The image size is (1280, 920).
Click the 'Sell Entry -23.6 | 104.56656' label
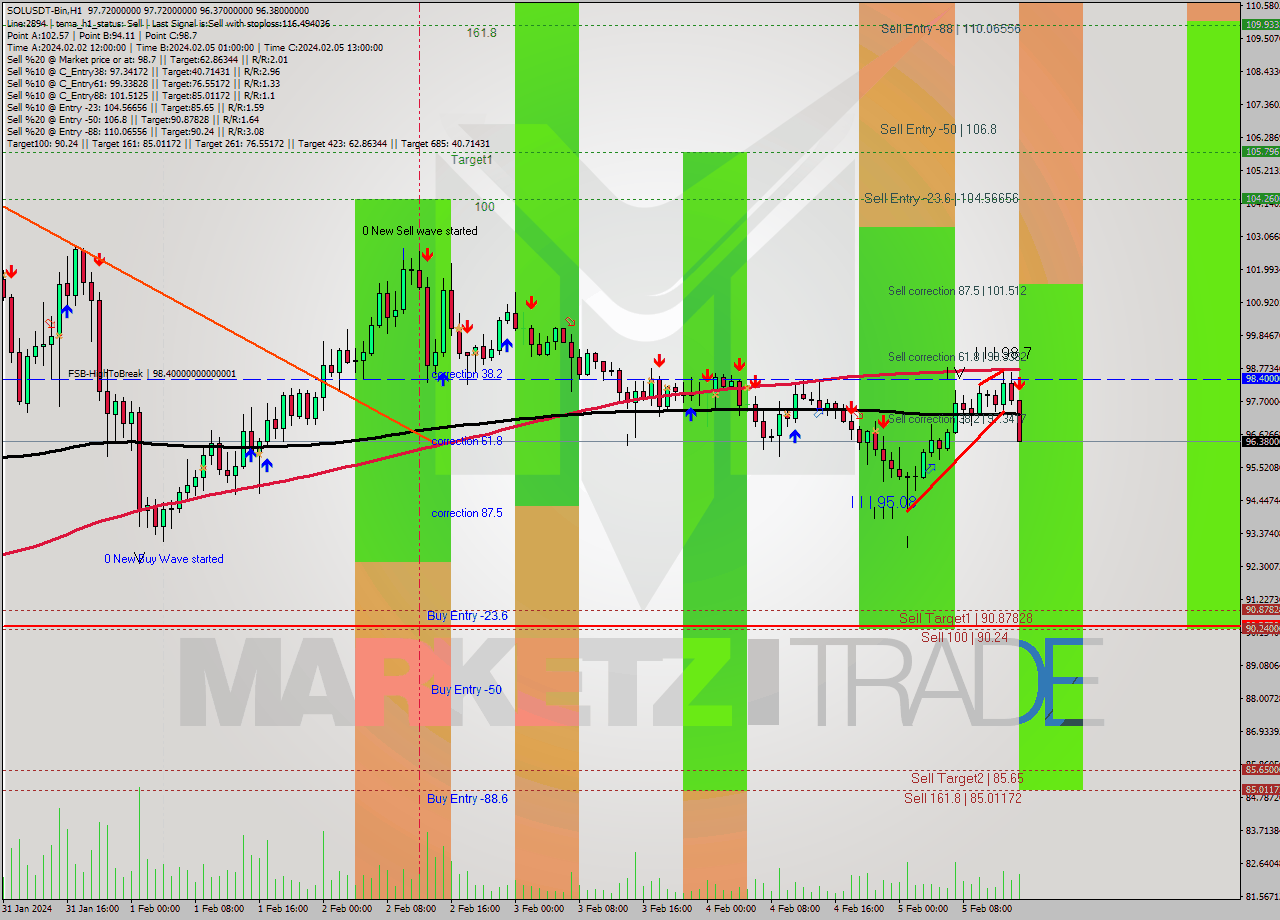coord(941,199)
